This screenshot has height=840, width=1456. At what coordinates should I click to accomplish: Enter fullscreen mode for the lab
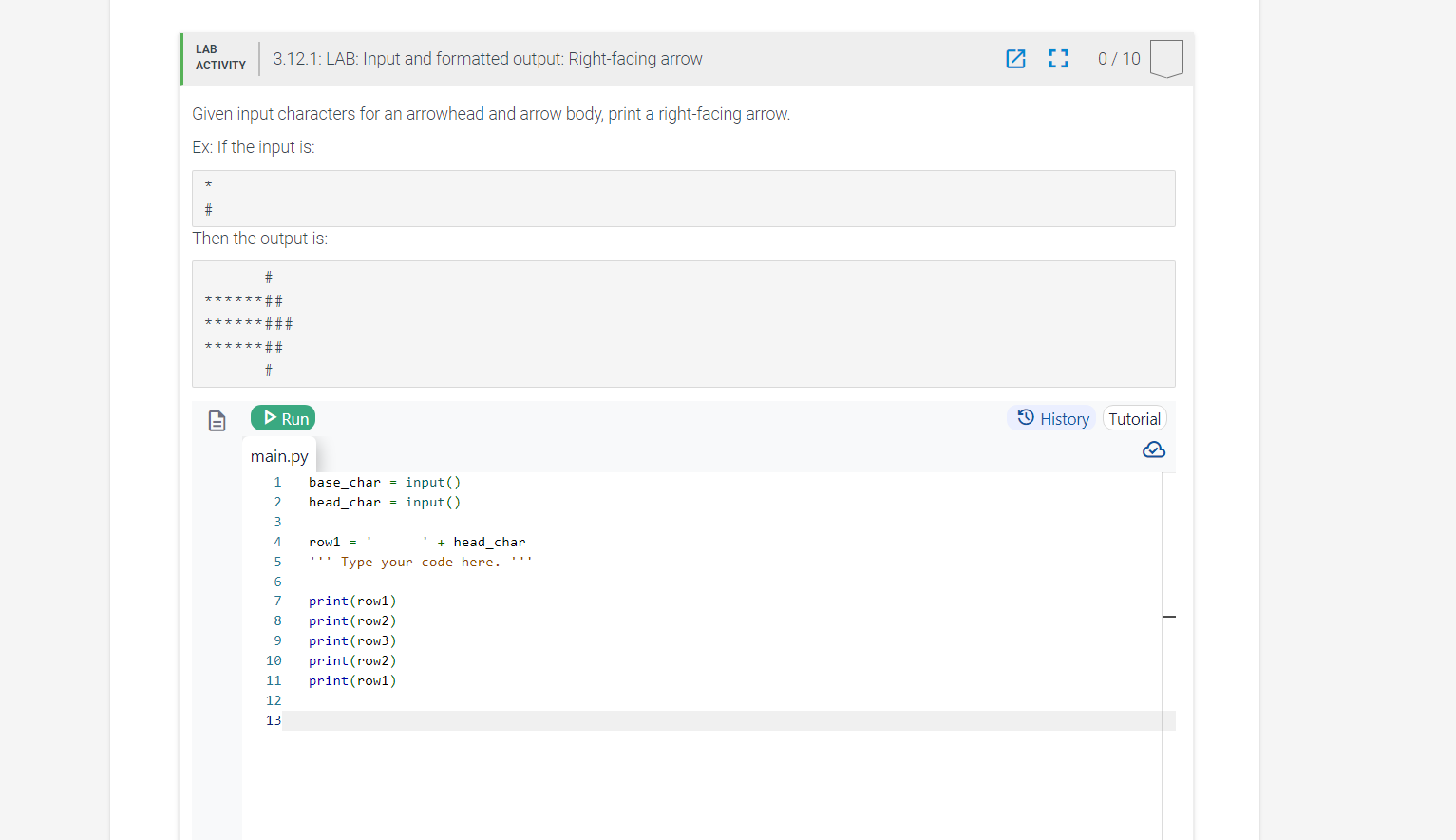tap(1058, 59)
